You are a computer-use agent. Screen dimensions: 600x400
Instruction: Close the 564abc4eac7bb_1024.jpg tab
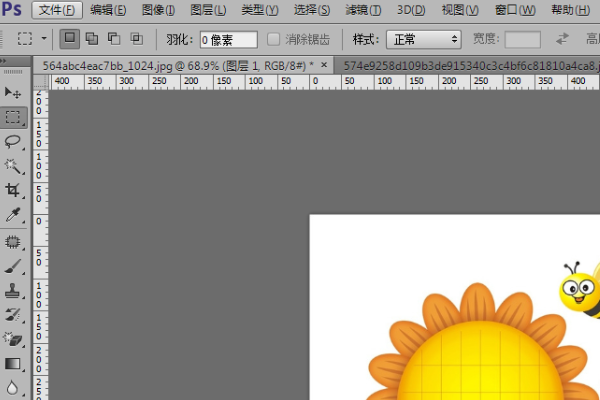click(324, 64)
